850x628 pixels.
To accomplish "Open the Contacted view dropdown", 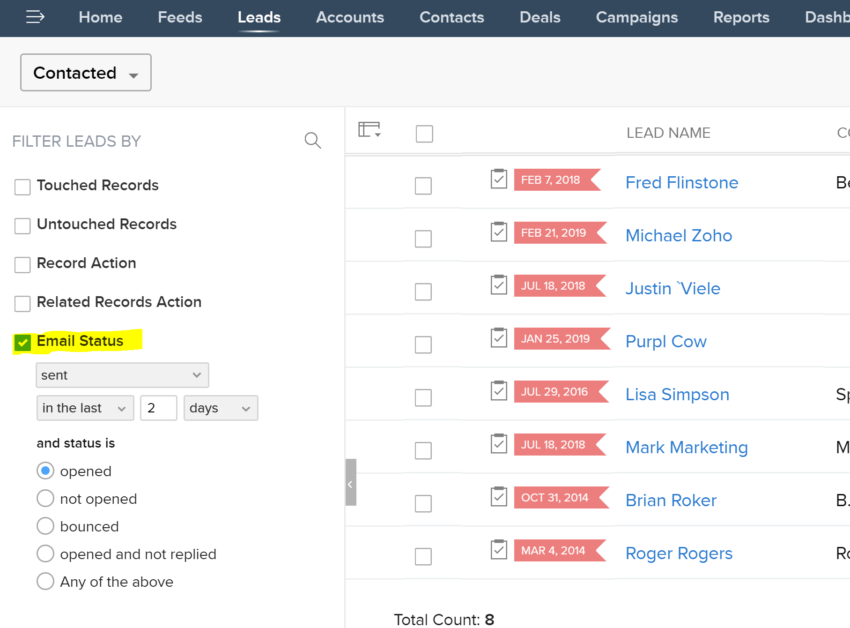I will (85, 72).
